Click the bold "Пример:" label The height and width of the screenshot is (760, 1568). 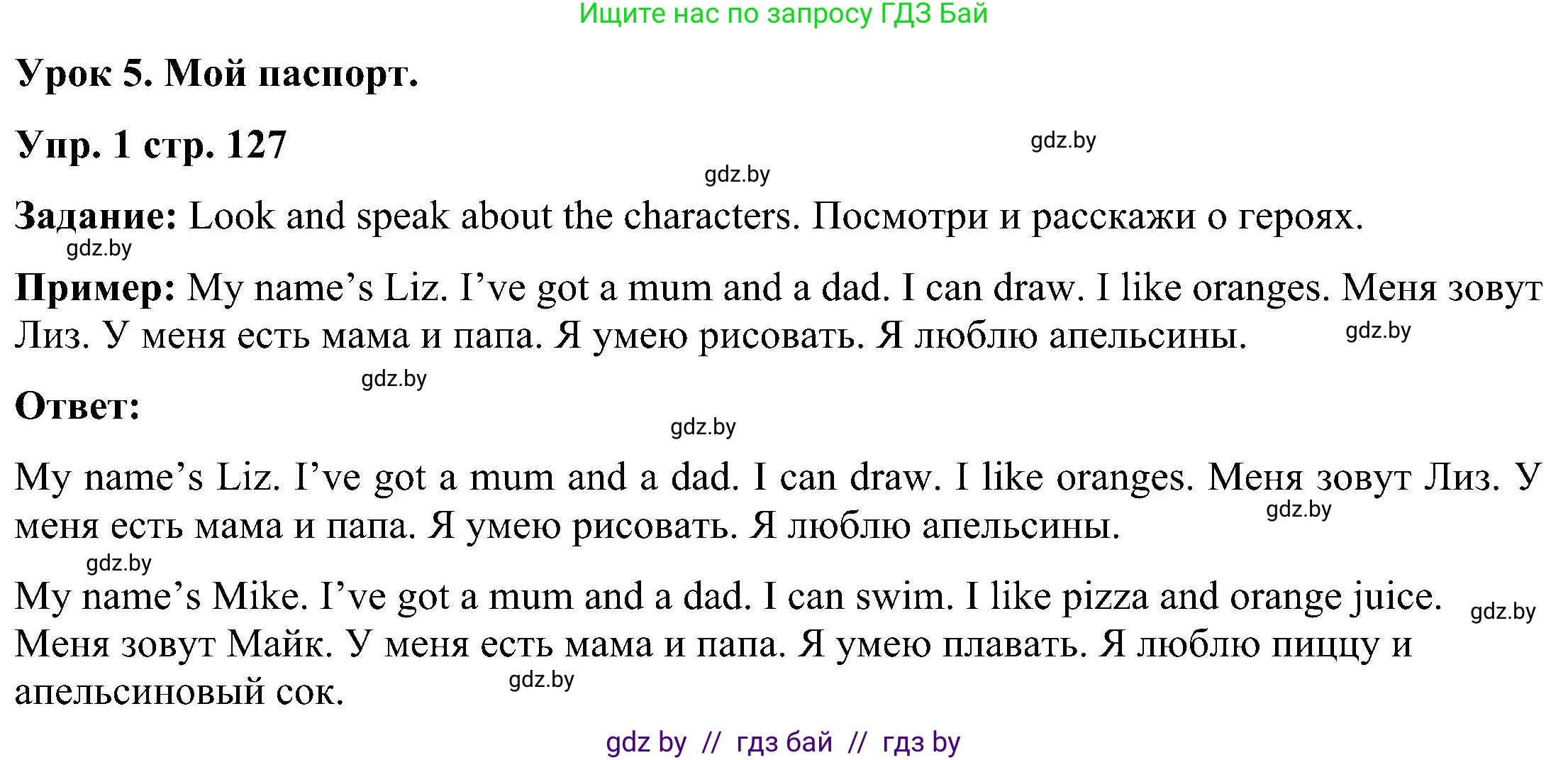click(96, 288)
